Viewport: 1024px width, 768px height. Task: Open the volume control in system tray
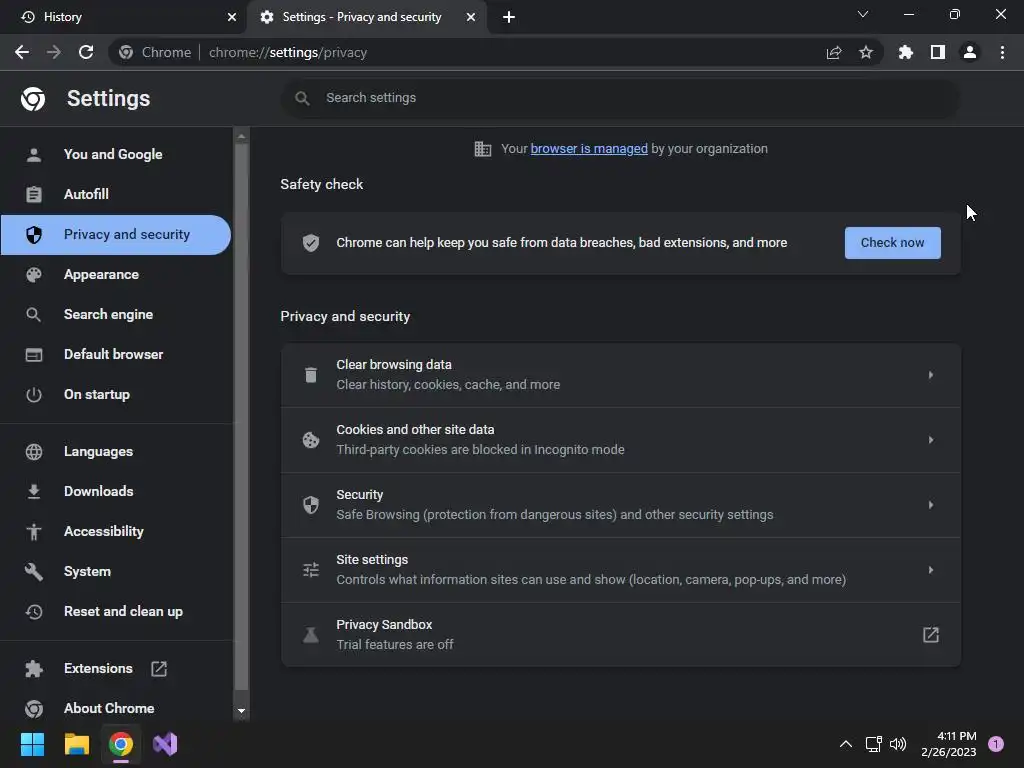(898, 744)
